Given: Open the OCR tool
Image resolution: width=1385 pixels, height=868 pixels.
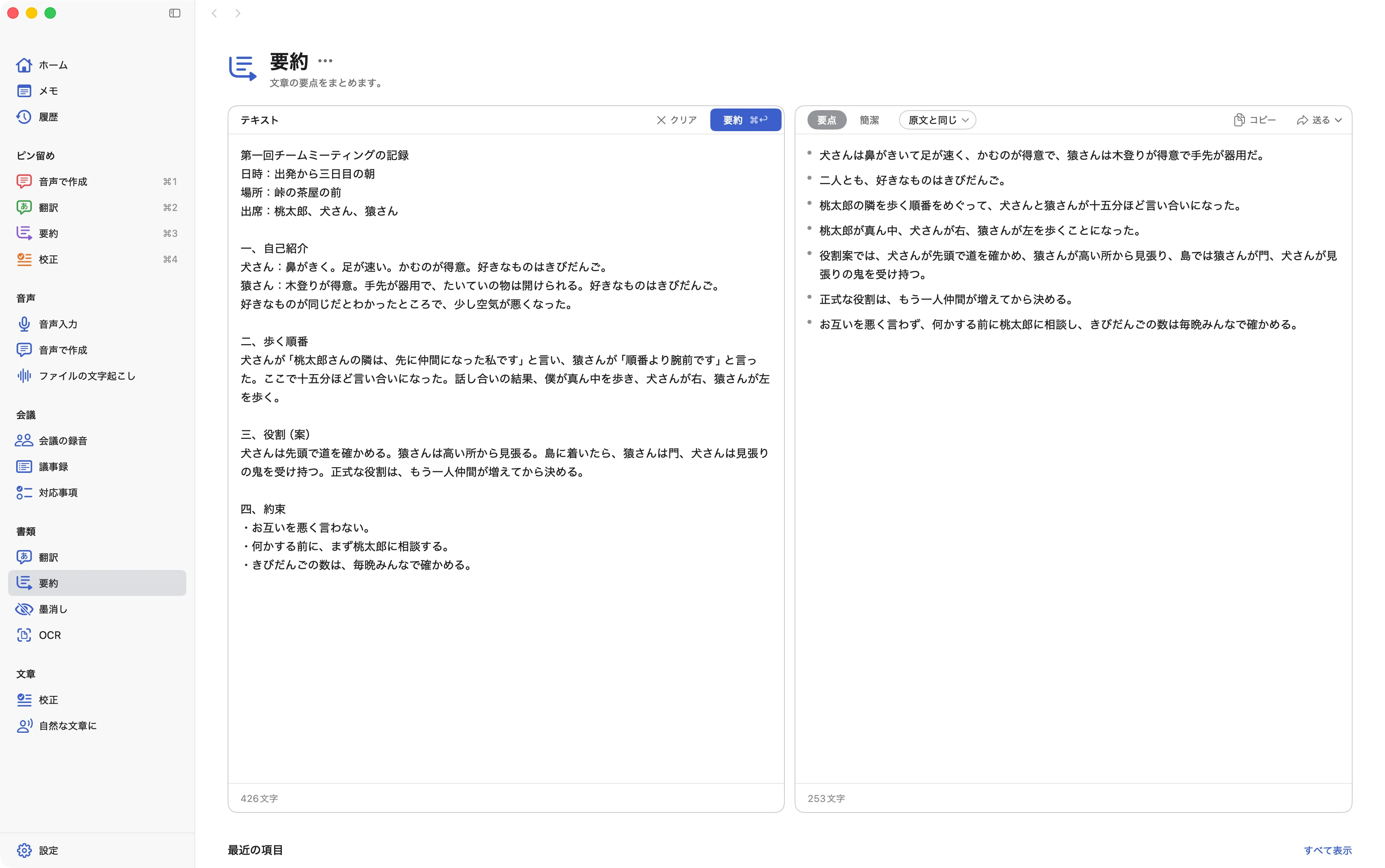Looking at the screenshot, I should click(x=97, y=635).
